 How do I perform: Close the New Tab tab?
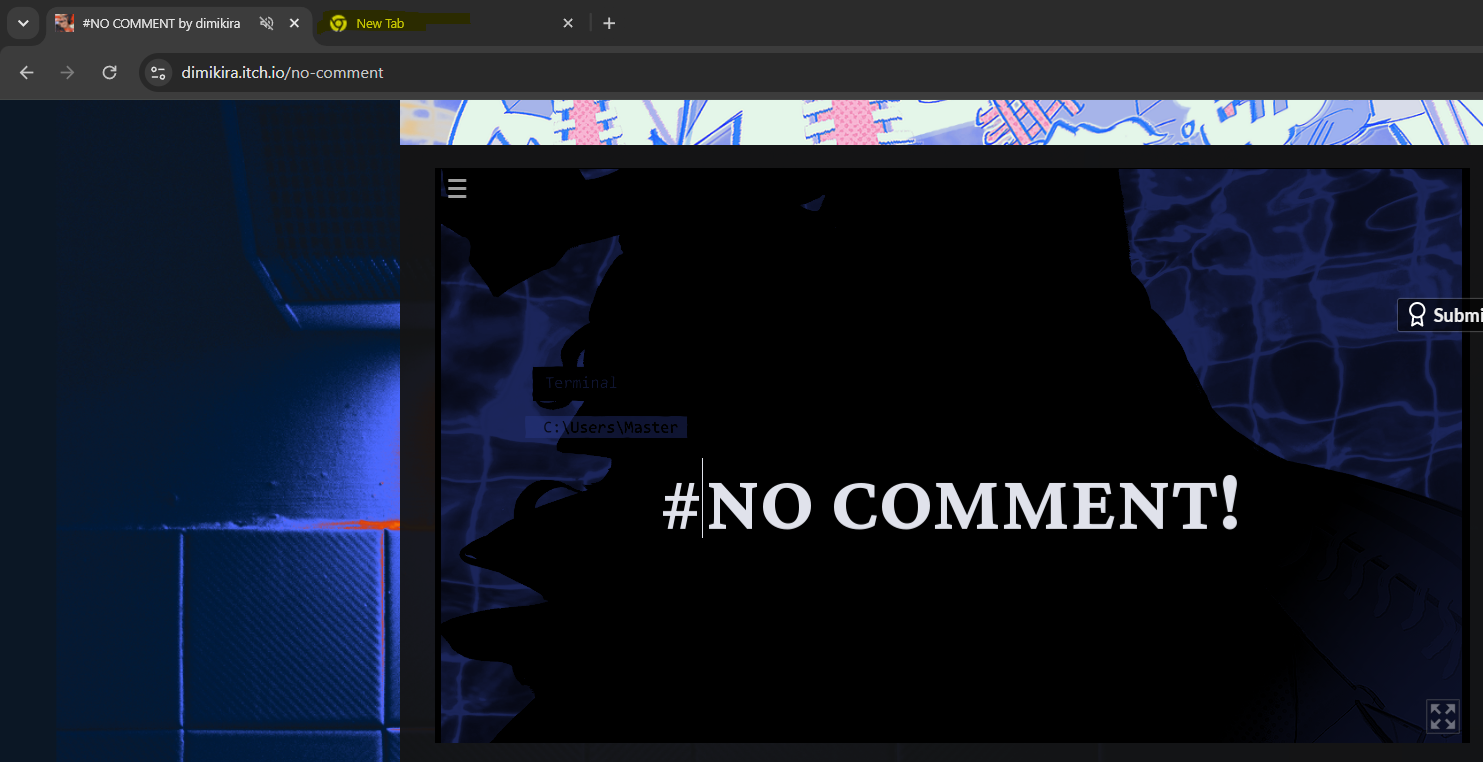(x=568, y=23)
